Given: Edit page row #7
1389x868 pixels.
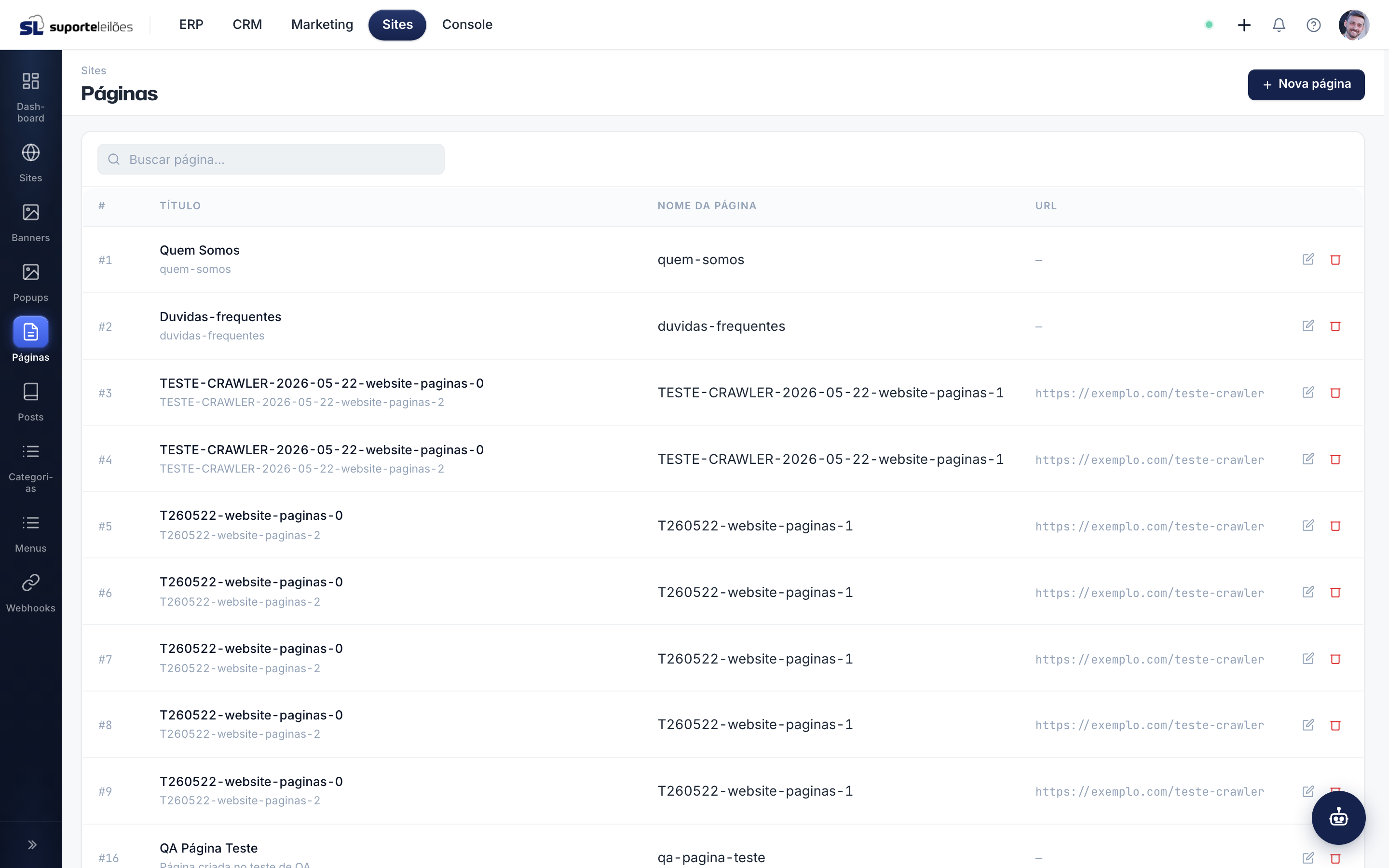Looking at the screenshot, I should [1308, 659].
